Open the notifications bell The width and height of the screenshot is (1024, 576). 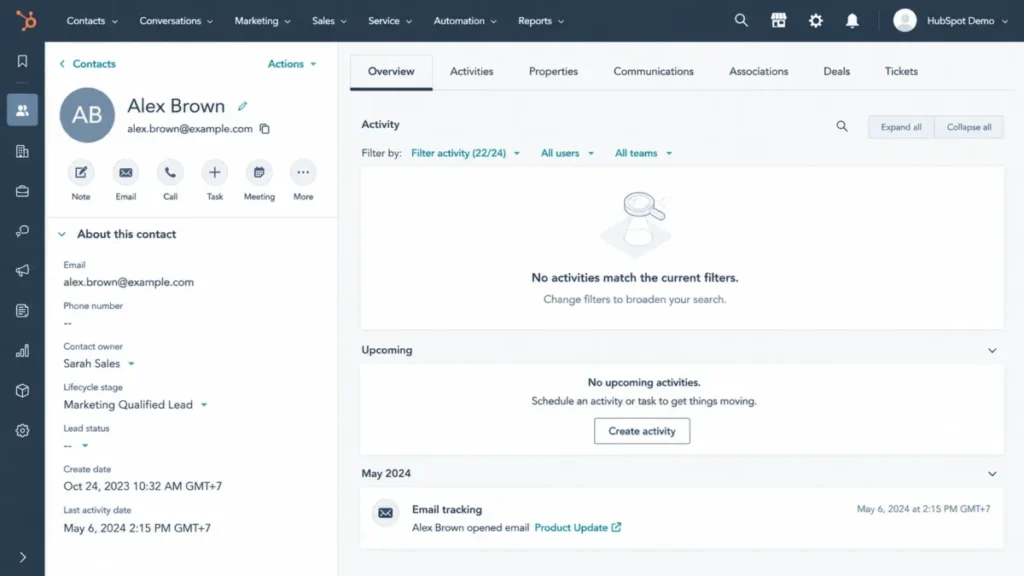(852, 20)
